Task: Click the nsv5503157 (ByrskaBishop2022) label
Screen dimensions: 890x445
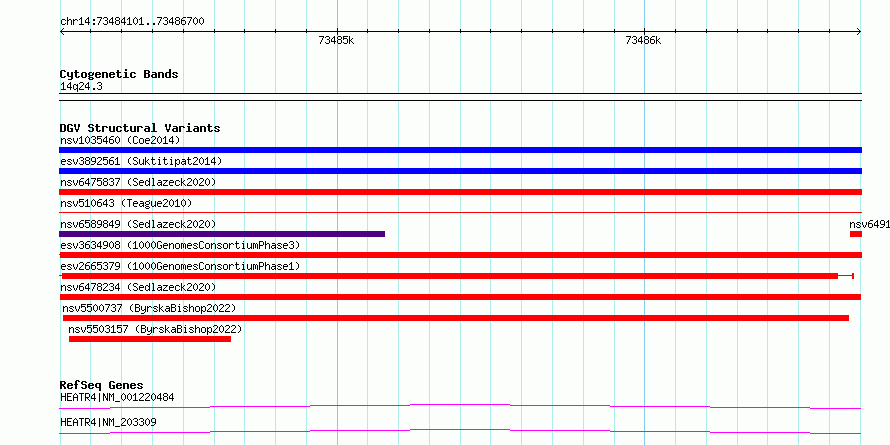Action: [x=155, y=329]
